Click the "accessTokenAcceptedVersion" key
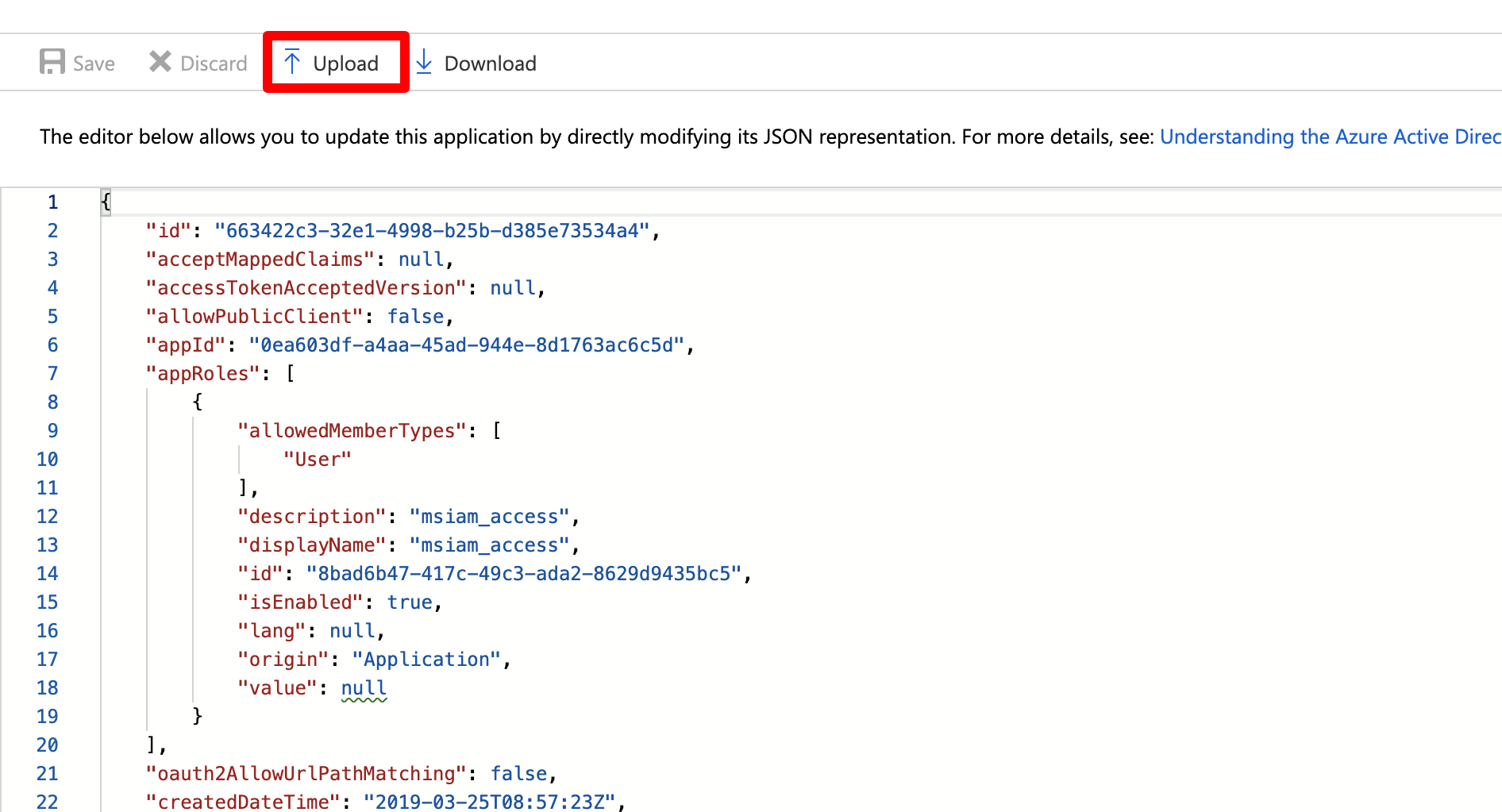 [x=306, y=288]
